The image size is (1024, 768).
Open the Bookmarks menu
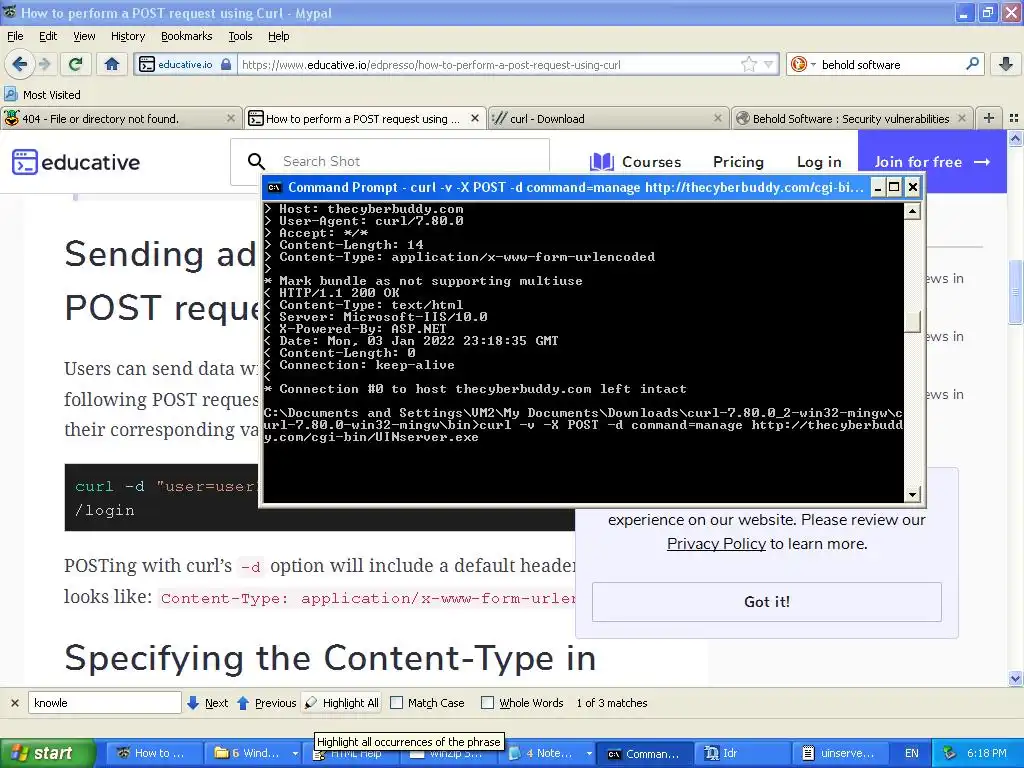[186, 36]
